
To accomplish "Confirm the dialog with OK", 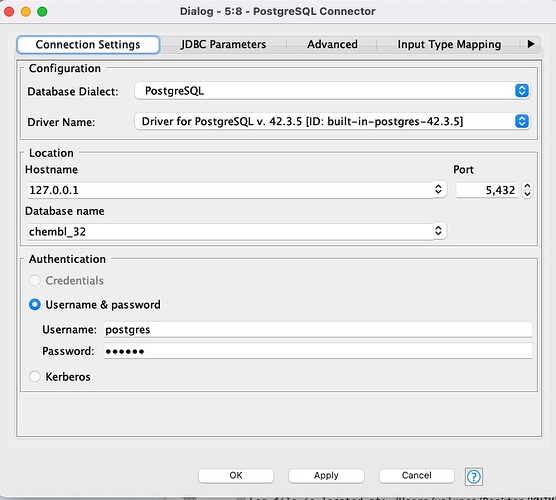I will (236, 476).
